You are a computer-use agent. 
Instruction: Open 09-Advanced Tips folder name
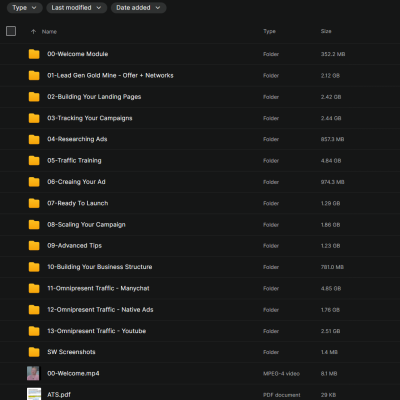[x=75, y=246]
